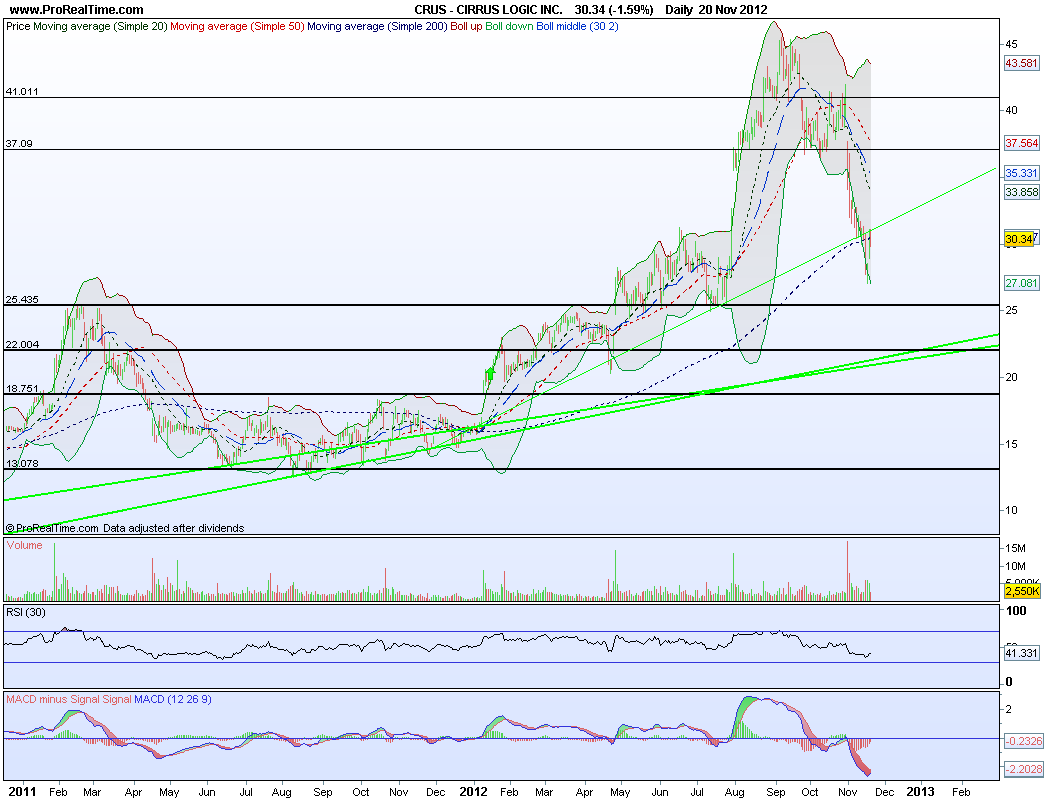Click the 2011 year label on time axis
This screenshot has width=1050, height=800.
coord(22,791)
